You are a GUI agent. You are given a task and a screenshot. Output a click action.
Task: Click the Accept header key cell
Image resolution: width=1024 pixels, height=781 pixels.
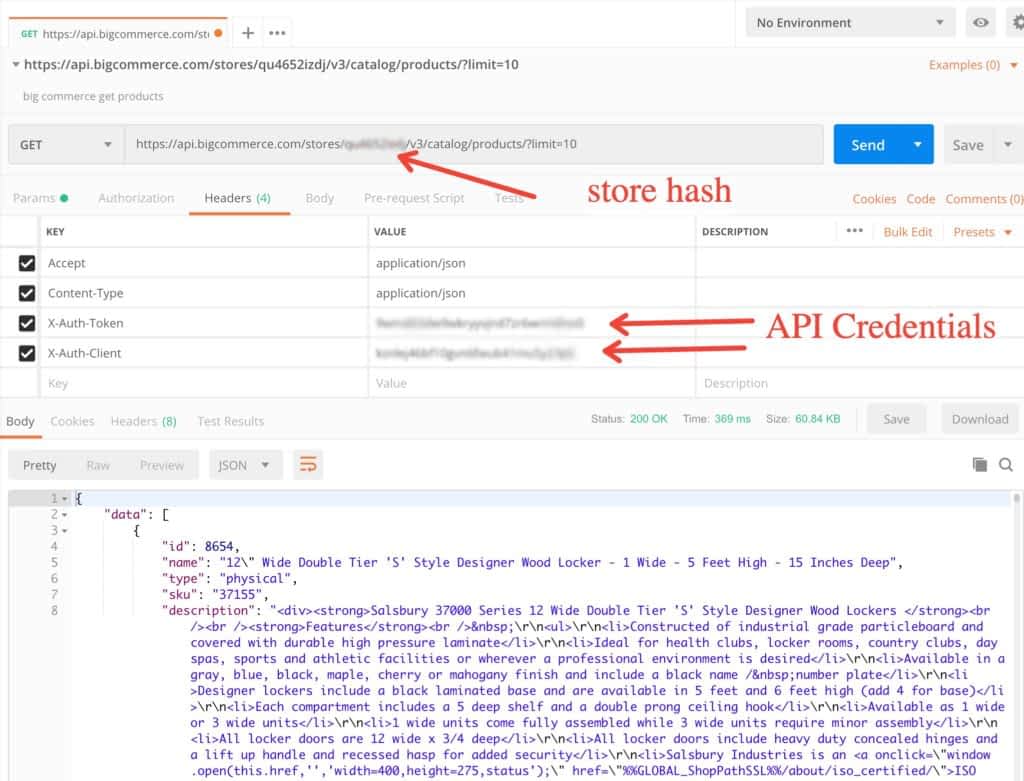(204, 263)
